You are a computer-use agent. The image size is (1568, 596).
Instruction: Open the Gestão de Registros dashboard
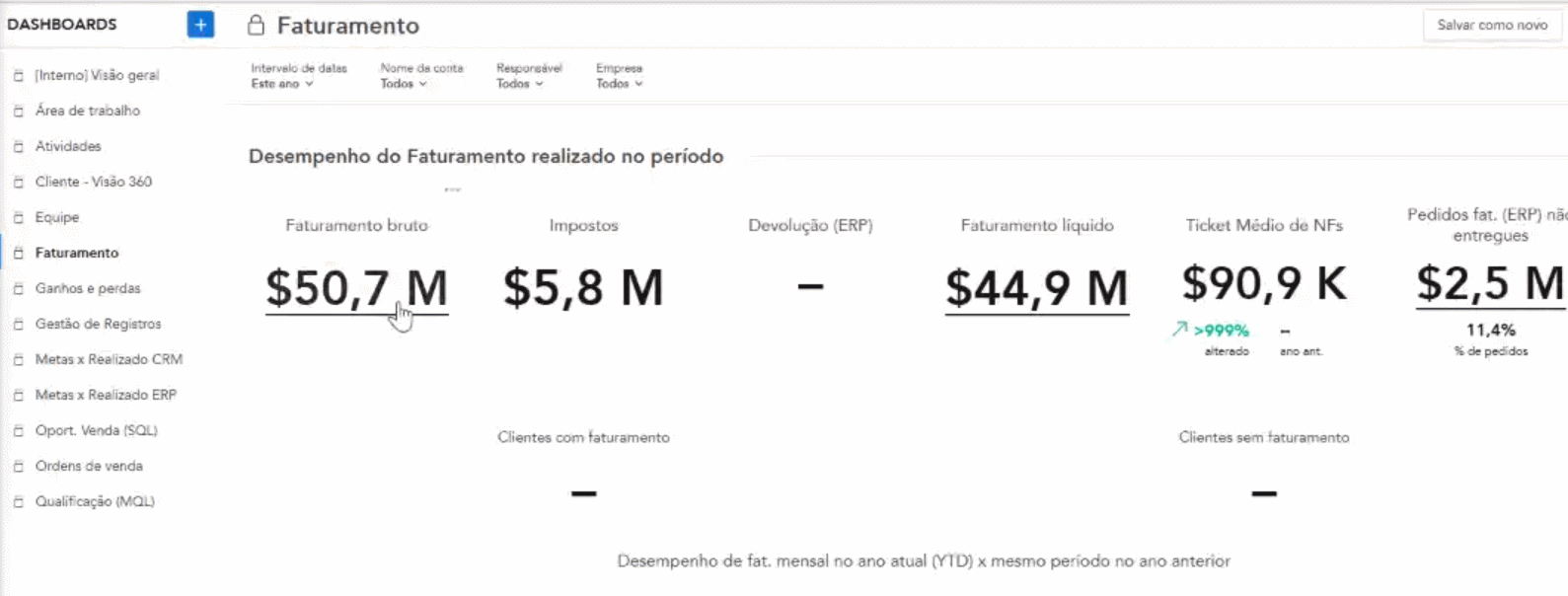(98, 324)
